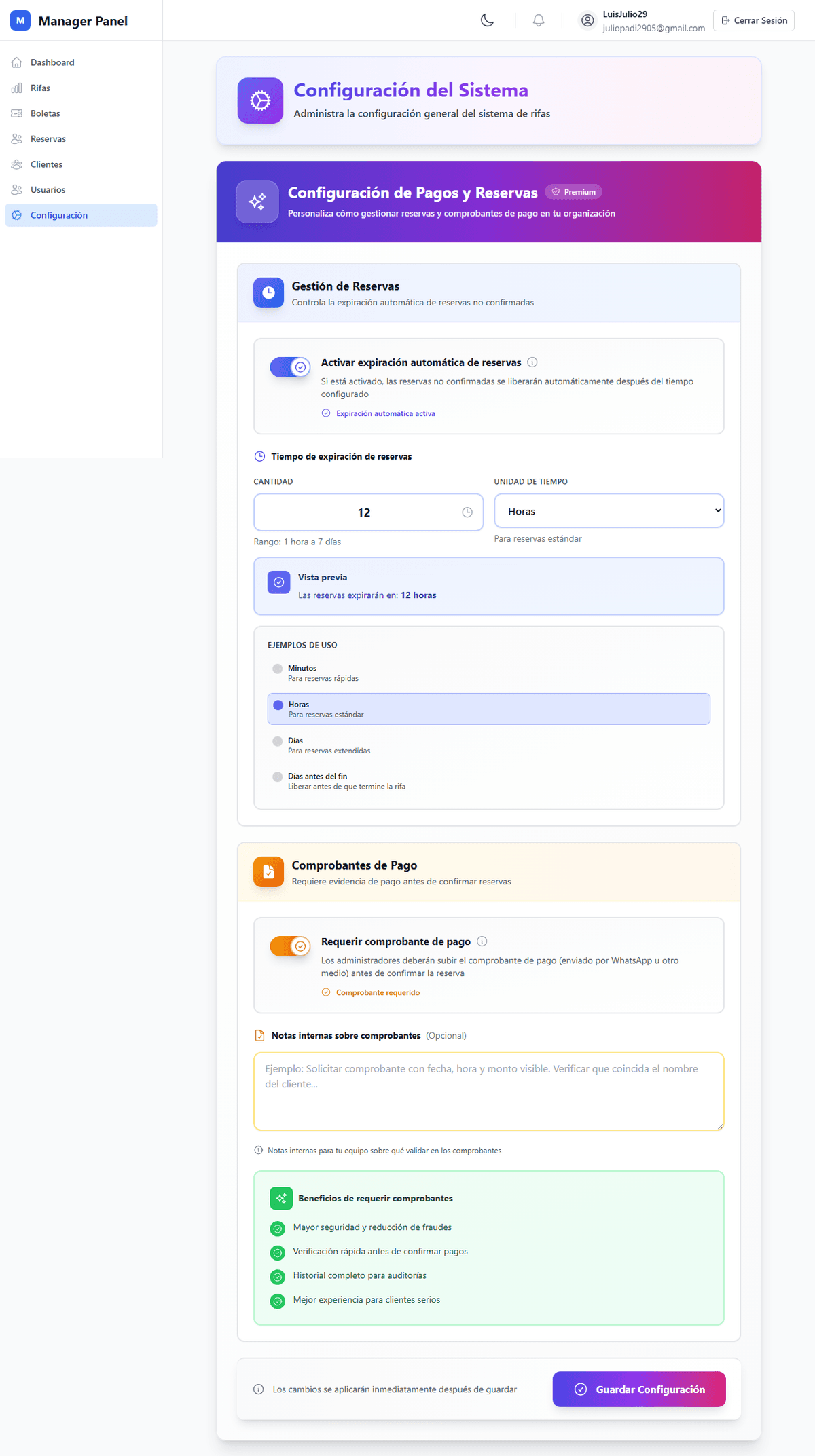Viewport: 815px width, 1456px height.
Task: Click the Manager Panel M logo
Action: coord(20,20)
